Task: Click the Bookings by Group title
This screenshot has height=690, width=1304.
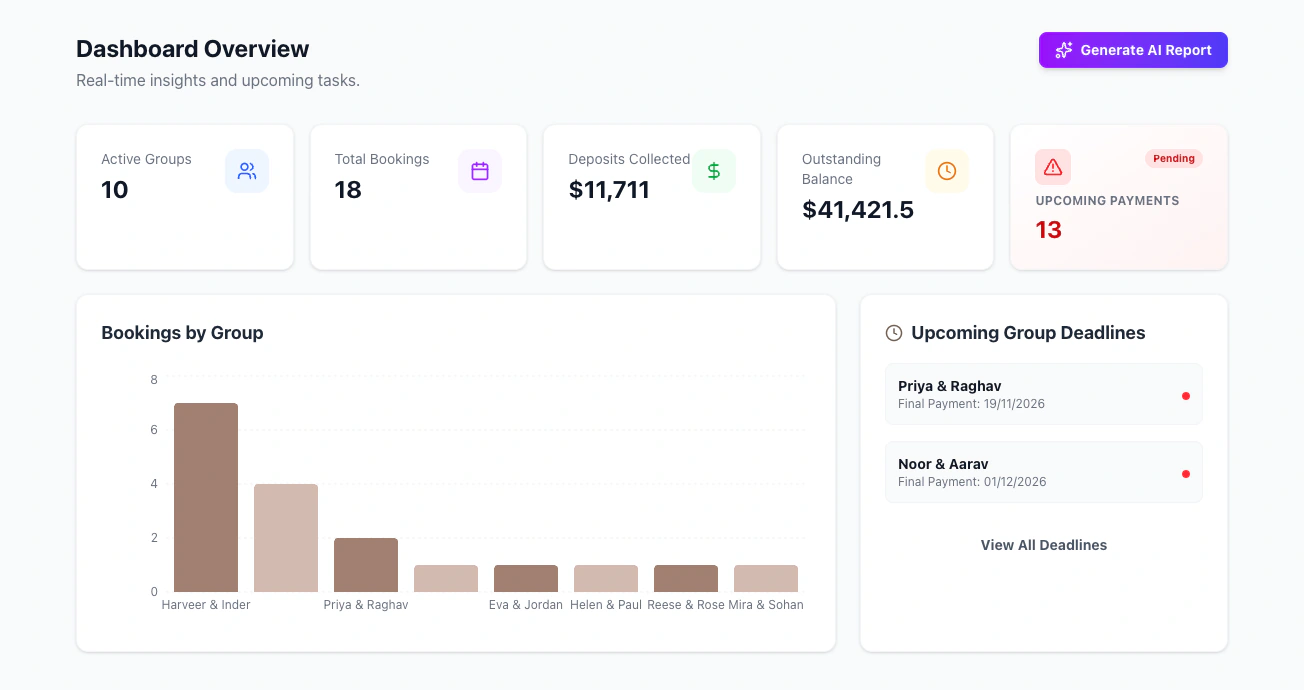Action: coord(182,333)
